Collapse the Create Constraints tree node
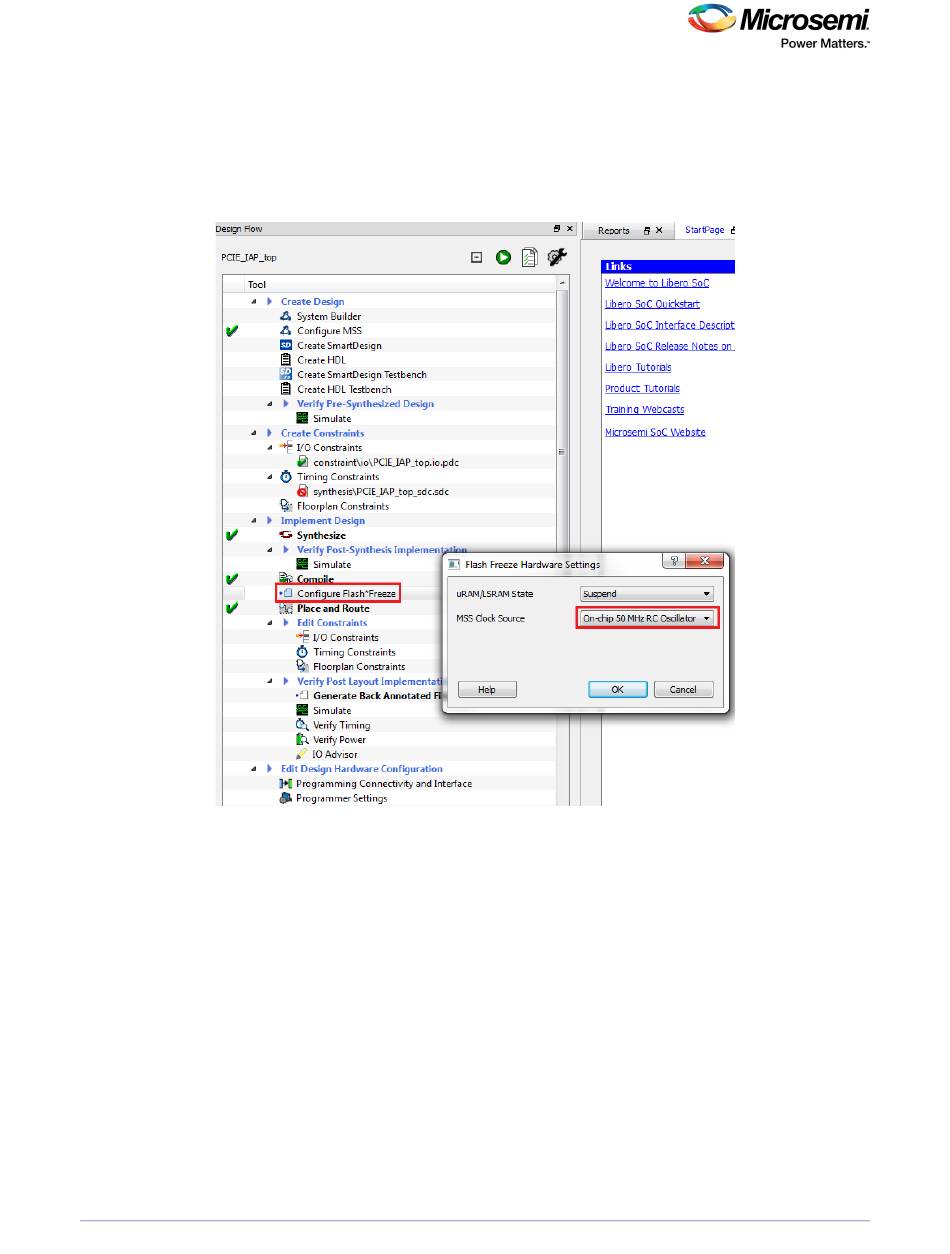950x1254 pixels. (254, 433)
